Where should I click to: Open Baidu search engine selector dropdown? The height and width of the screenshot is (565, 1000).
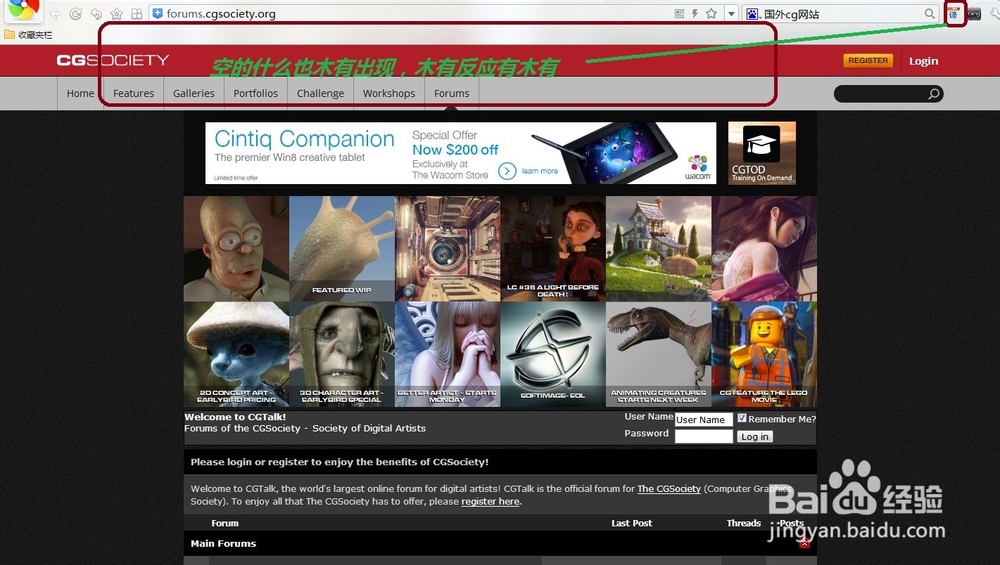[x=753, y=13]
